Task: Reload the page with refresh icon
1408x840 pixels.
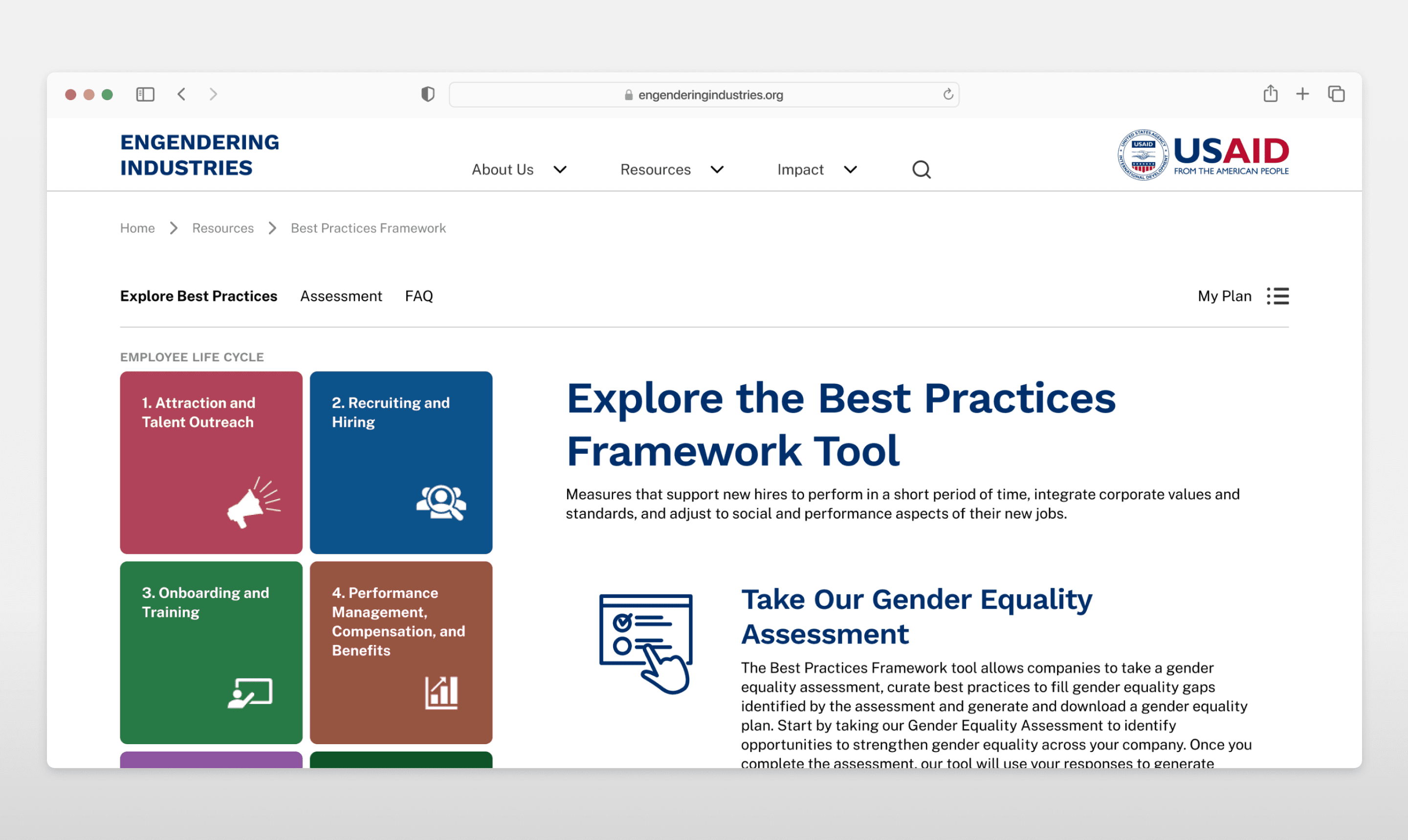Action: click(948, 94)
